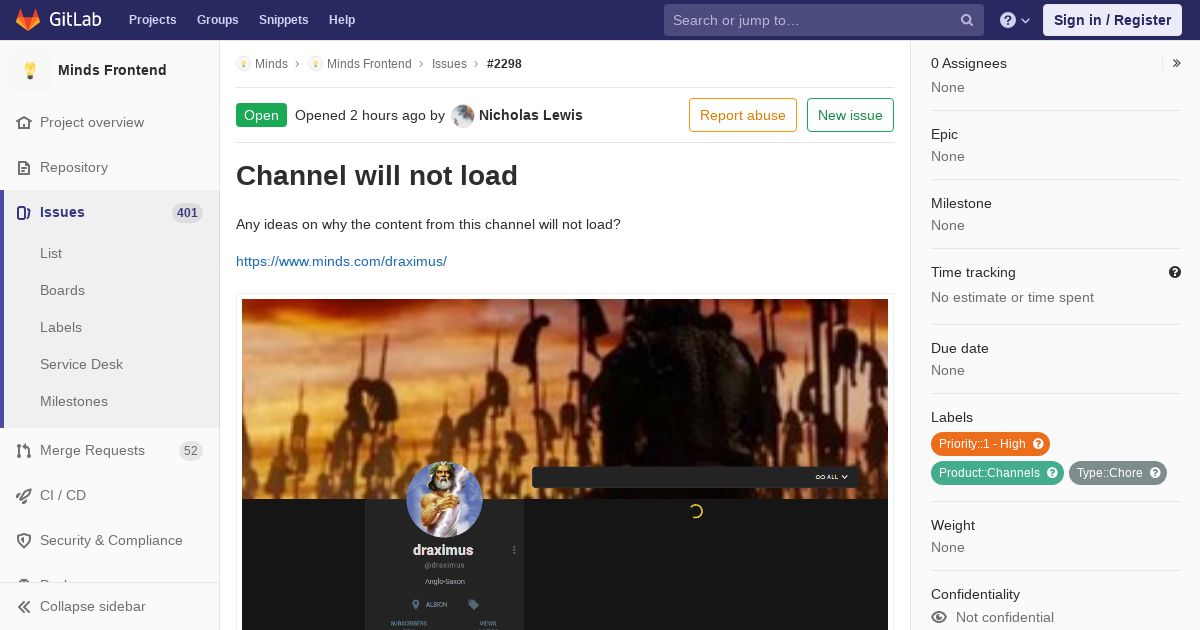1200x630 pixels.
Task: Open Boards submenu item
Action: coord(62,290)
